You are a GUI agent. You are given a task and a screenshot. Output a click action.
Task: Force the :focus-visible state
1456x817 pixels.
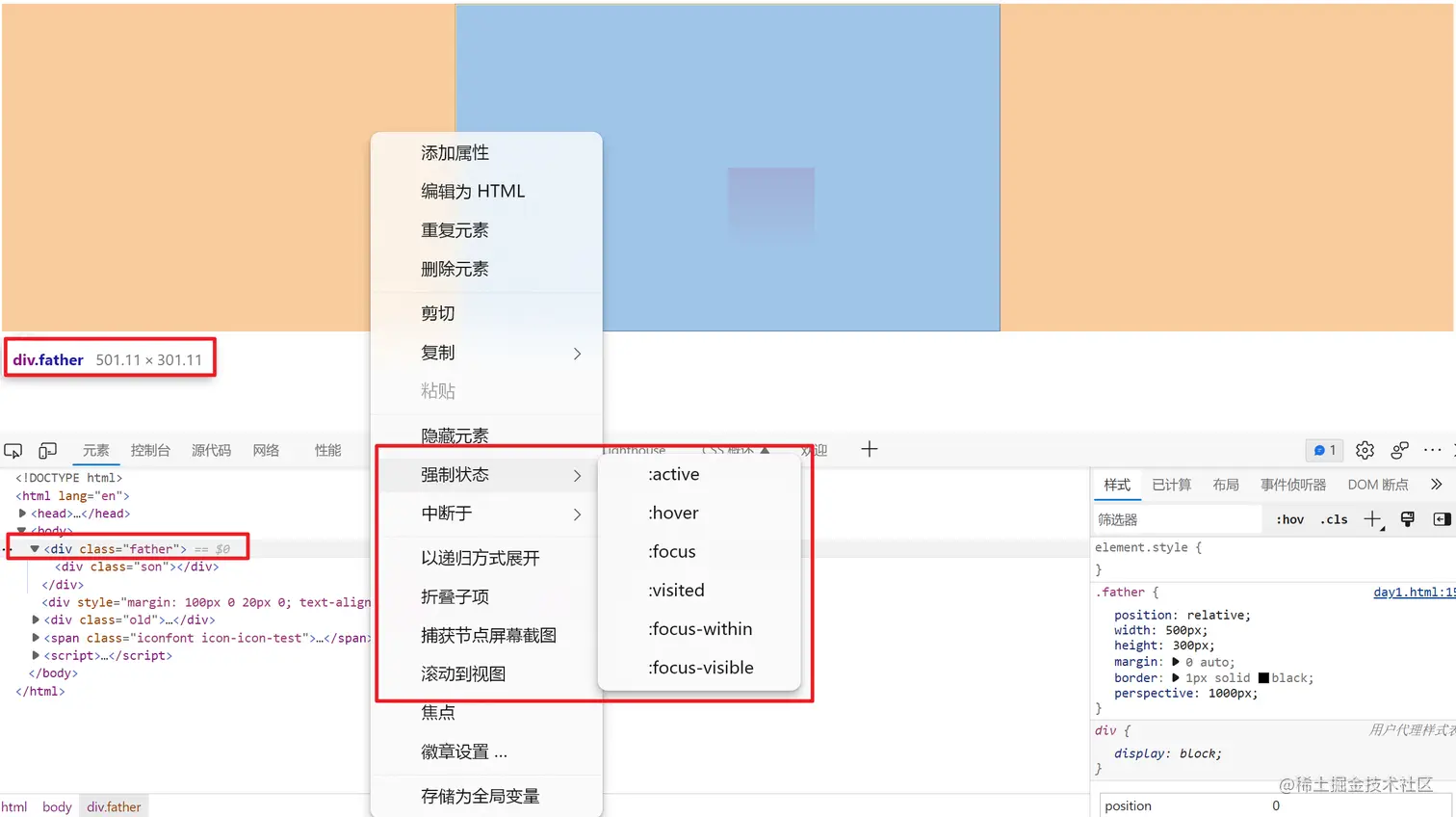[699, 667]
